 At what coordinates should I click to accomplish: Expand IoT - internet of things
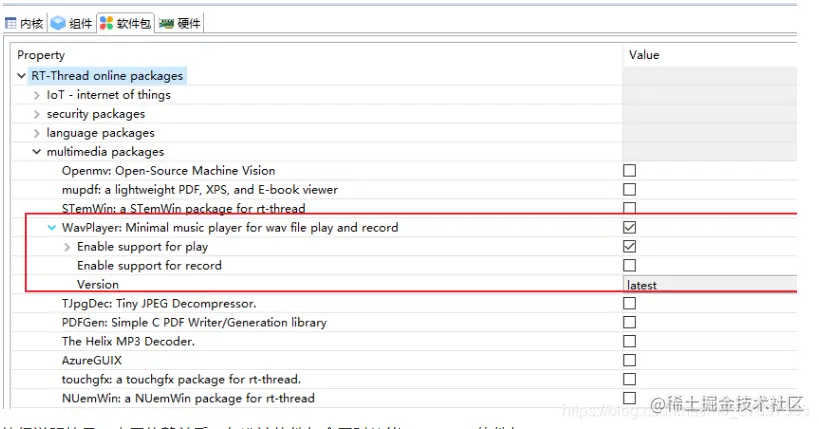pyautogui.click(x=37, y=95)
